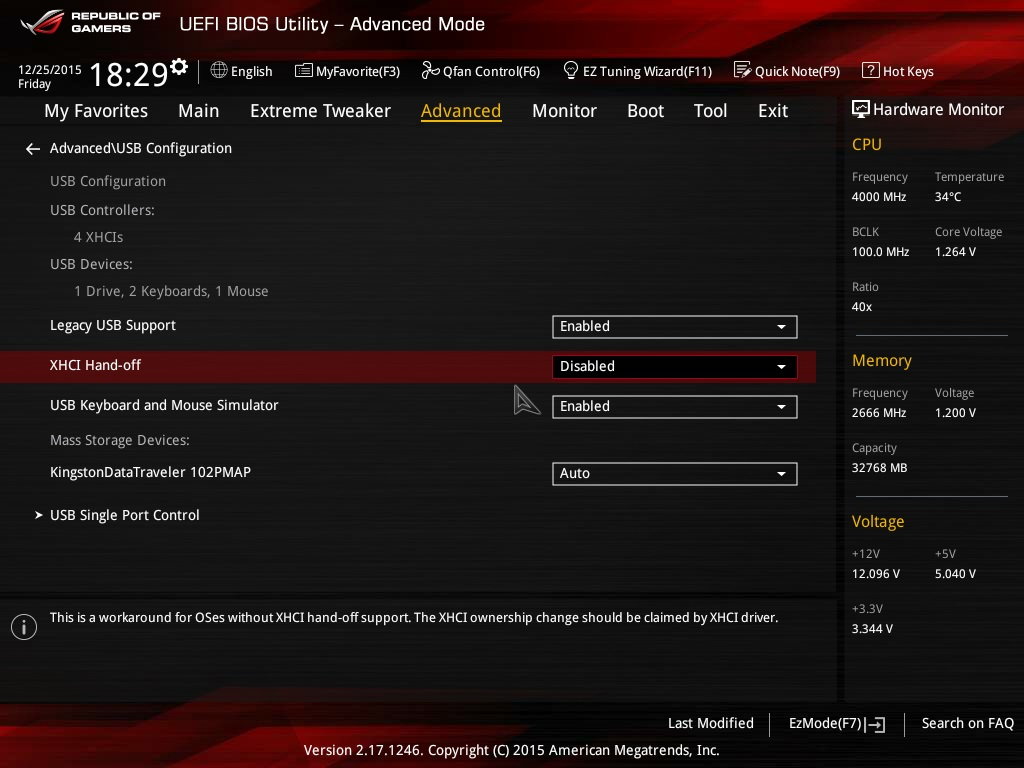Click the back arrow next to Advanced\USB Configuration
The height and width of the screenshot is (768, 1024).
[x=33, y=149]
